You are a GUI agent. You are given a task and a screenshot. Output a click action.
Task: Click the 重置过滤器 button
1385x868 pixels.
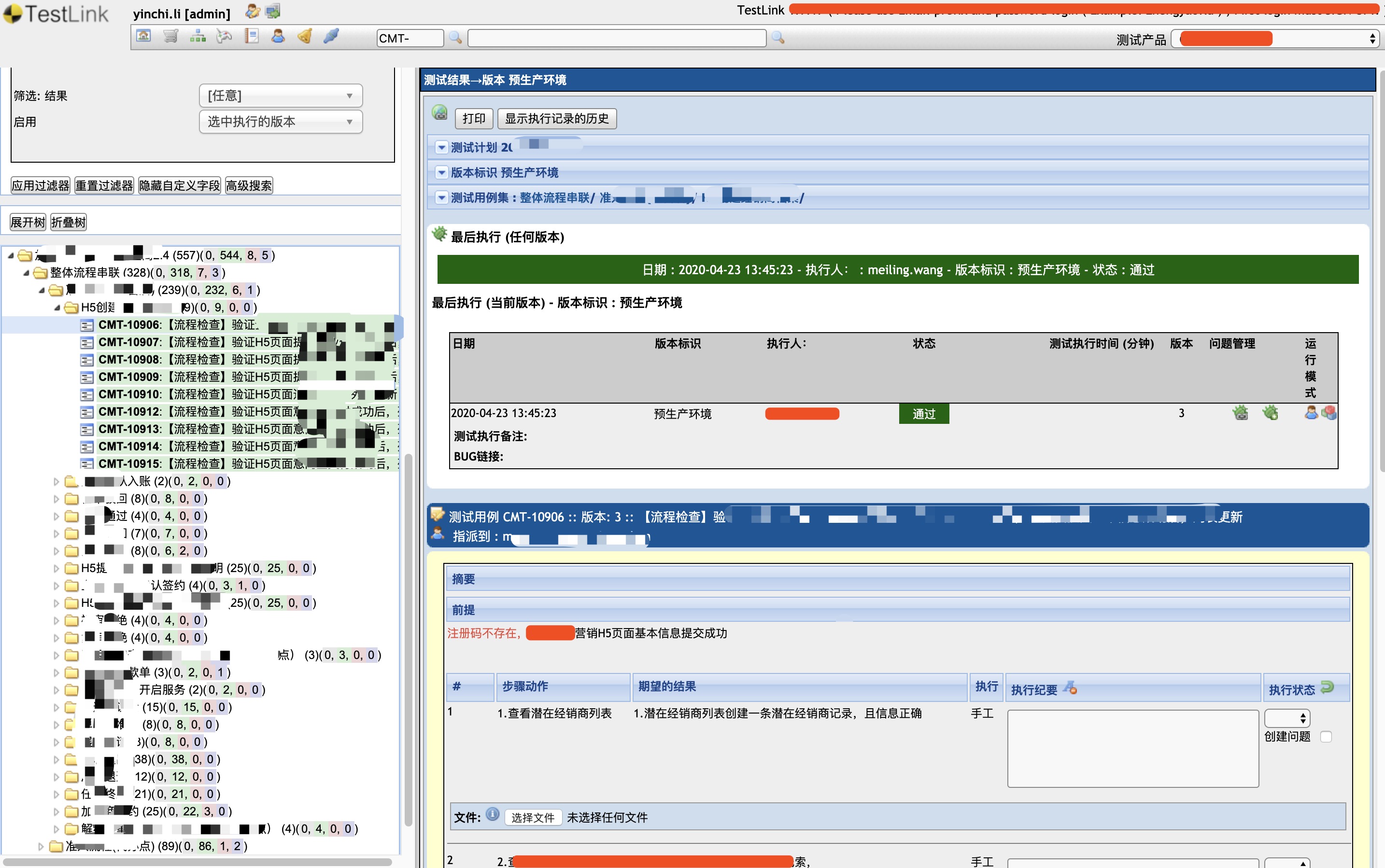(104, 185)
